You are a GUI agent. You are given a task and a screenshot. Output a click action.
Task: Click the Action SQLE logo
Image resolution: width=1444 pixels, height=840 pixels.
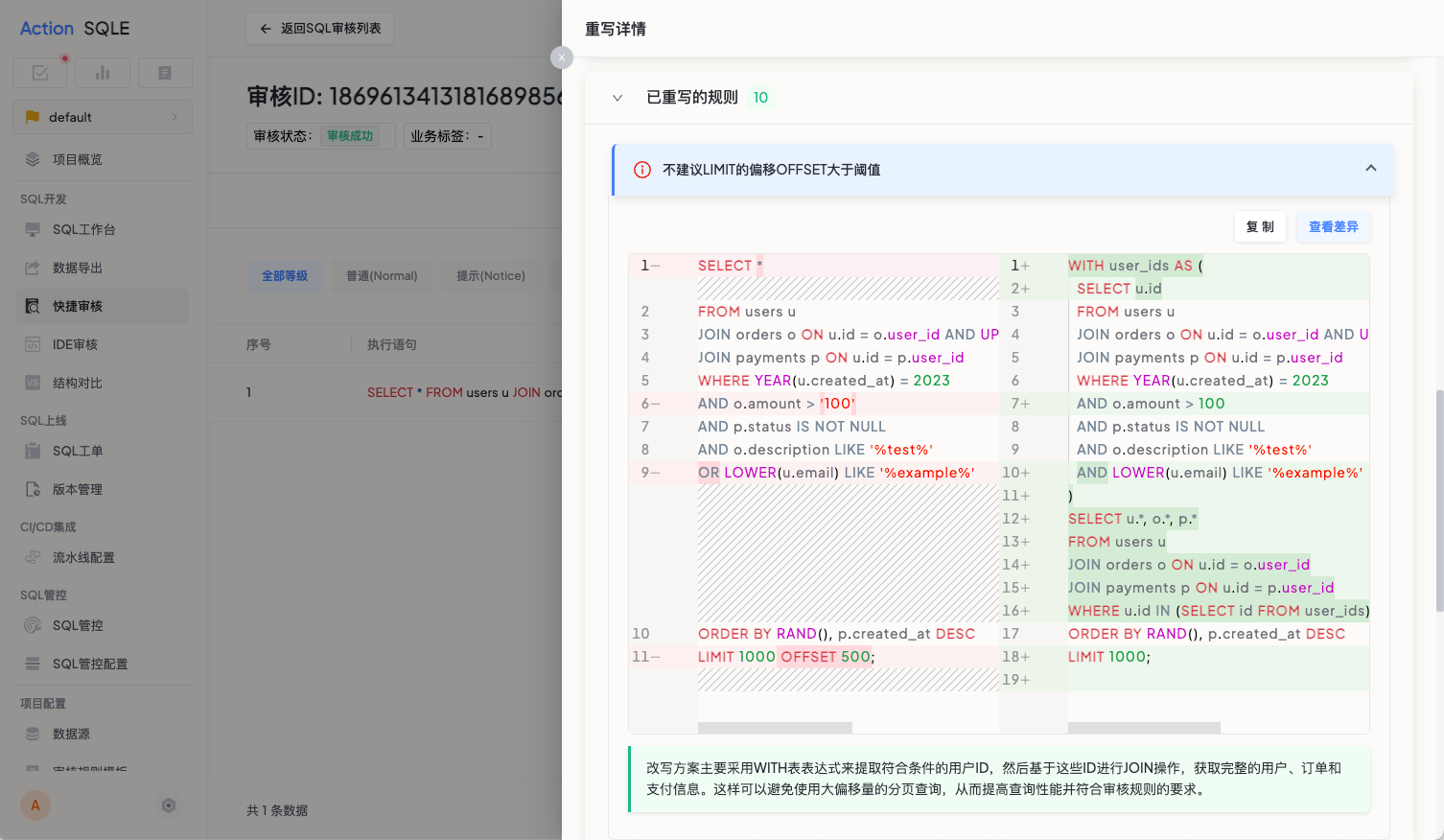pyautogui.click(x=75, y=29)
